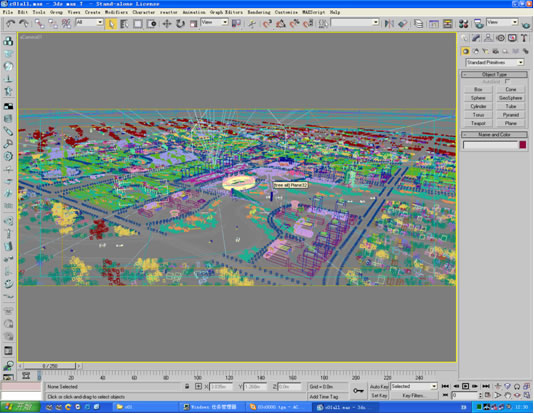Open the Rendering menu
Screen dimensions: 534x414
click(x=258, y=12)
